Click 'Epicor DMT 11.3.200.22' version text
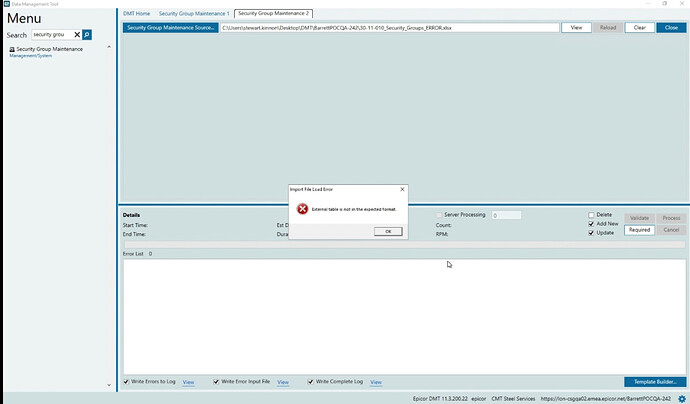This screenshot has height=404, width=690. click(440, 399)
